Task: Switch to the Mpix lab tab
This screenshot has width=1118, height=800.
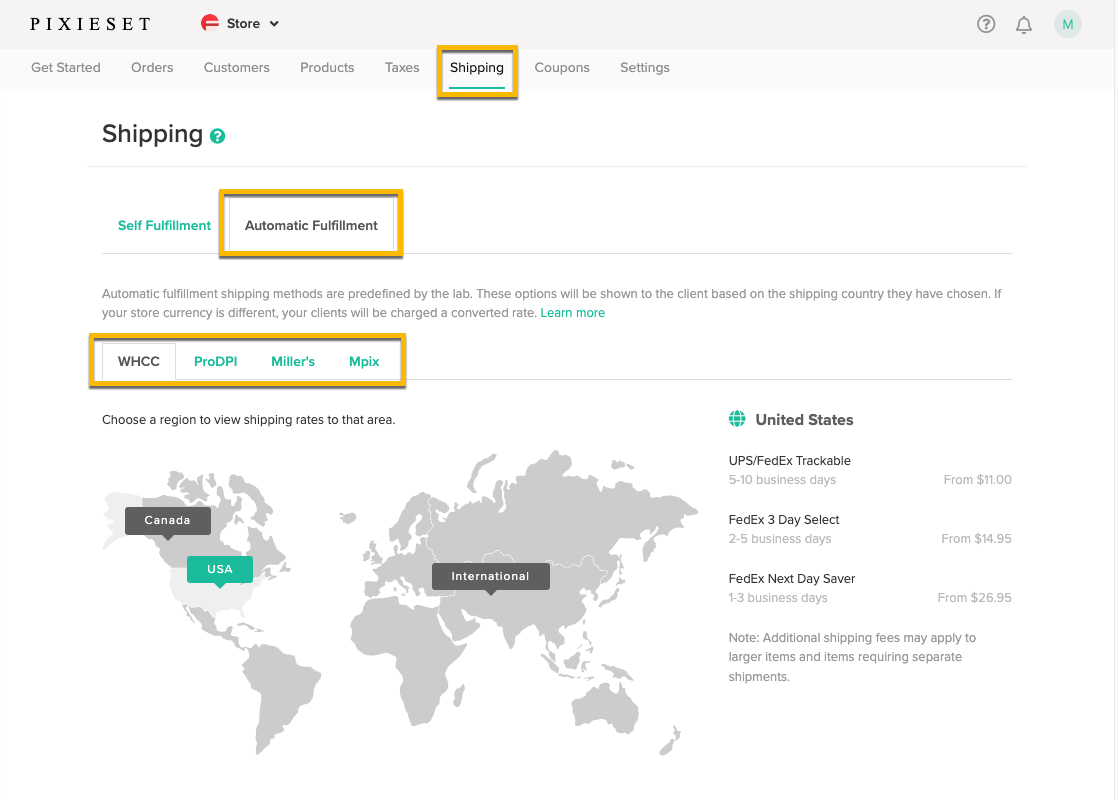Action: [364, 361]
